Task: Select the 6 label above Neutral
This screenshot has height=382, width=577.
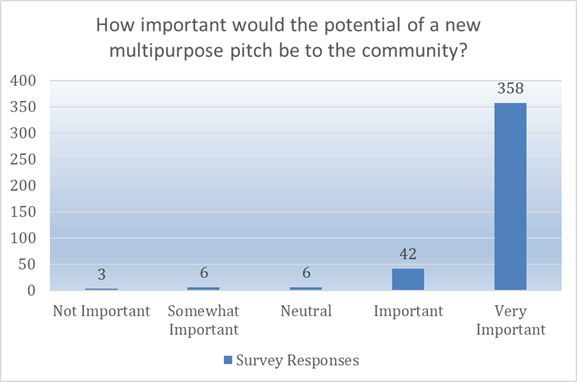Action: pos(306,273)
